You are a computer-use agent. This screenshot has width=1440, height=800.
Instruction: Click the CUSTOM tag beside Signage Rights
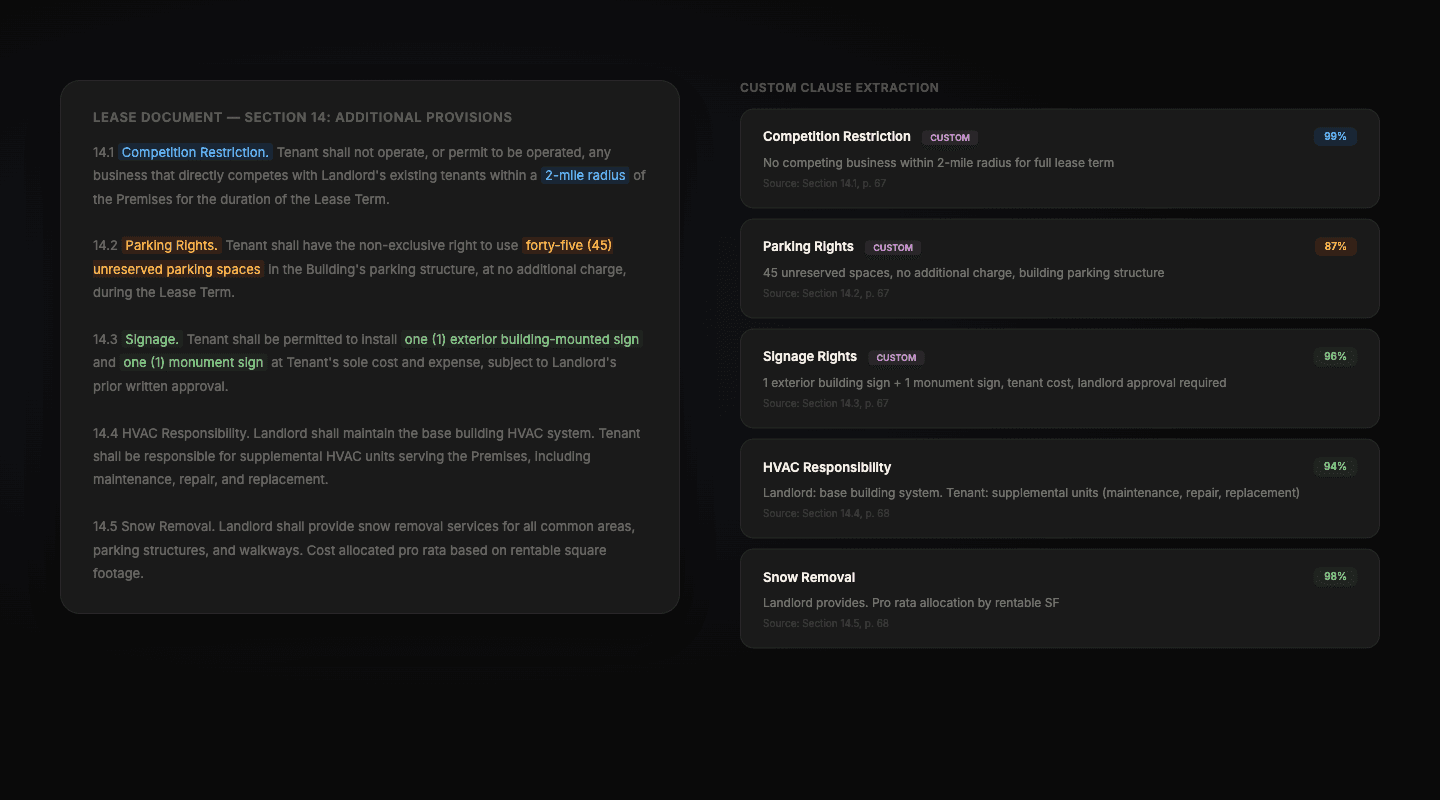[x=896, y=358]
